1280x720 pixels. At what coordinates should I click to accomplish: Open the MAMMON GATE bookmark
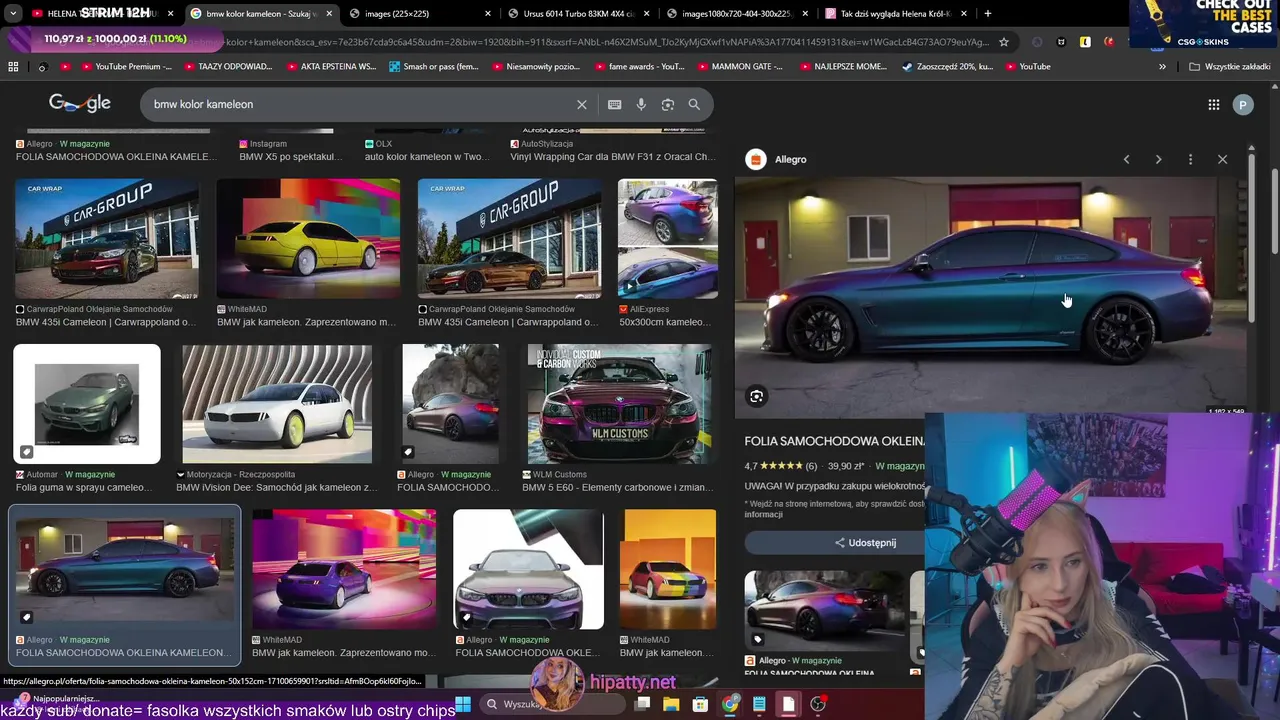[x=740, y=66]
